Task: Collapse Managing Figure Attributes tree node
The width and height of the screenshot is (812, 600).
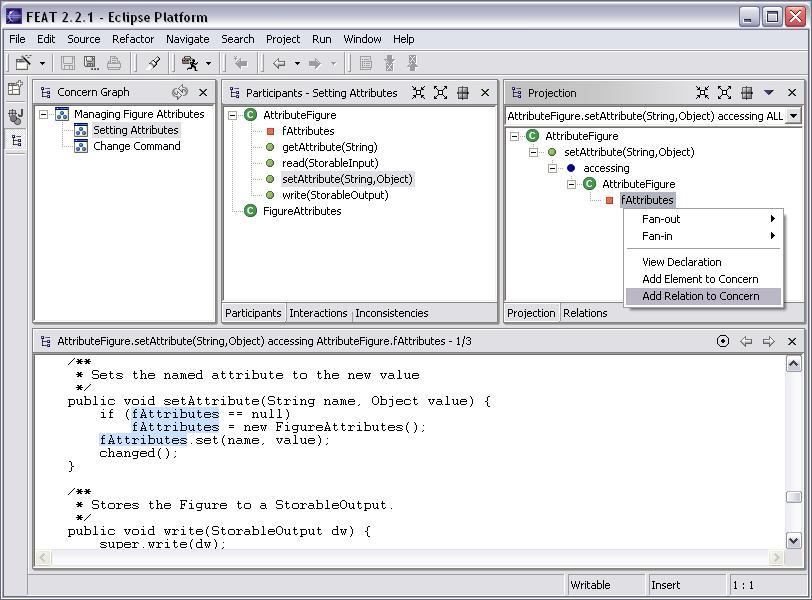Action: [x=44, y=114]
